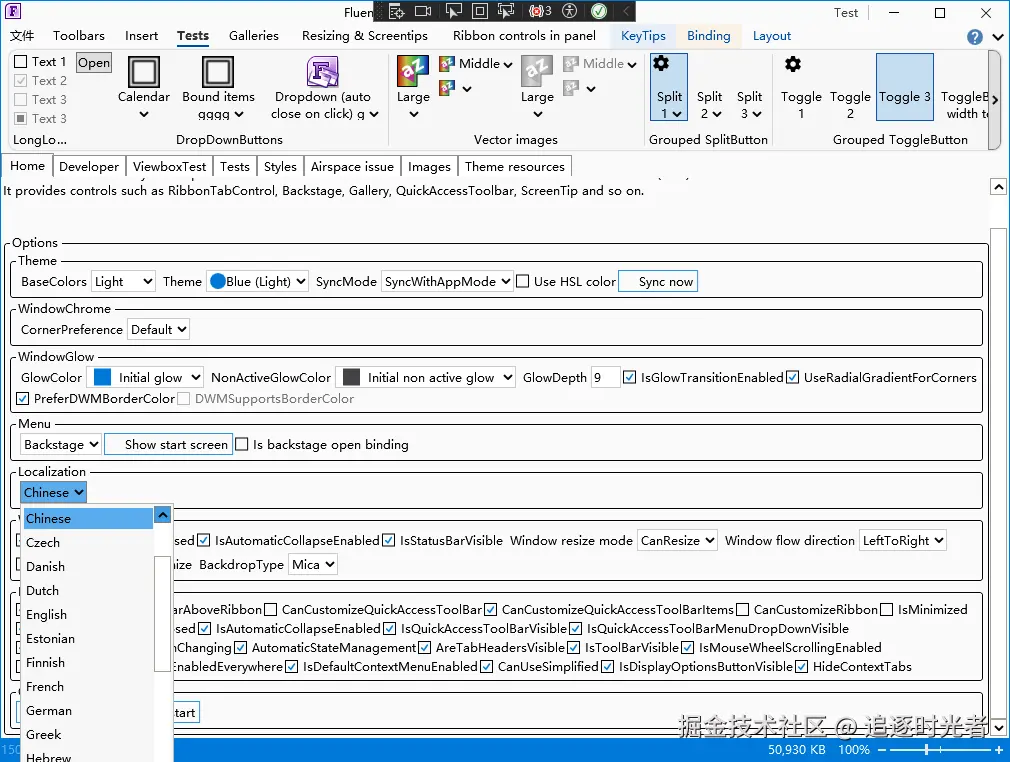The height and width of the screenshot is (762, 1010).
Task: Click the gear icon above Split 1
Action: click(661, 64)
